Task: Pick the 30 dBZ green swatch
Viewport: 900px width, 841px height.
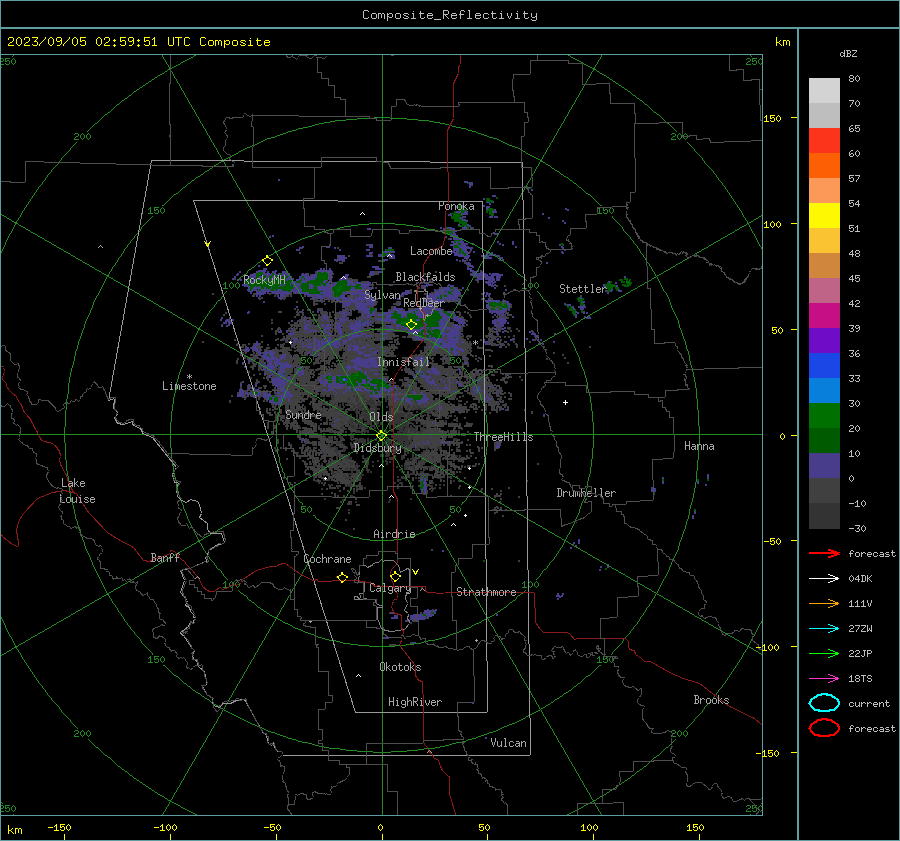Action: pos(824,416)
